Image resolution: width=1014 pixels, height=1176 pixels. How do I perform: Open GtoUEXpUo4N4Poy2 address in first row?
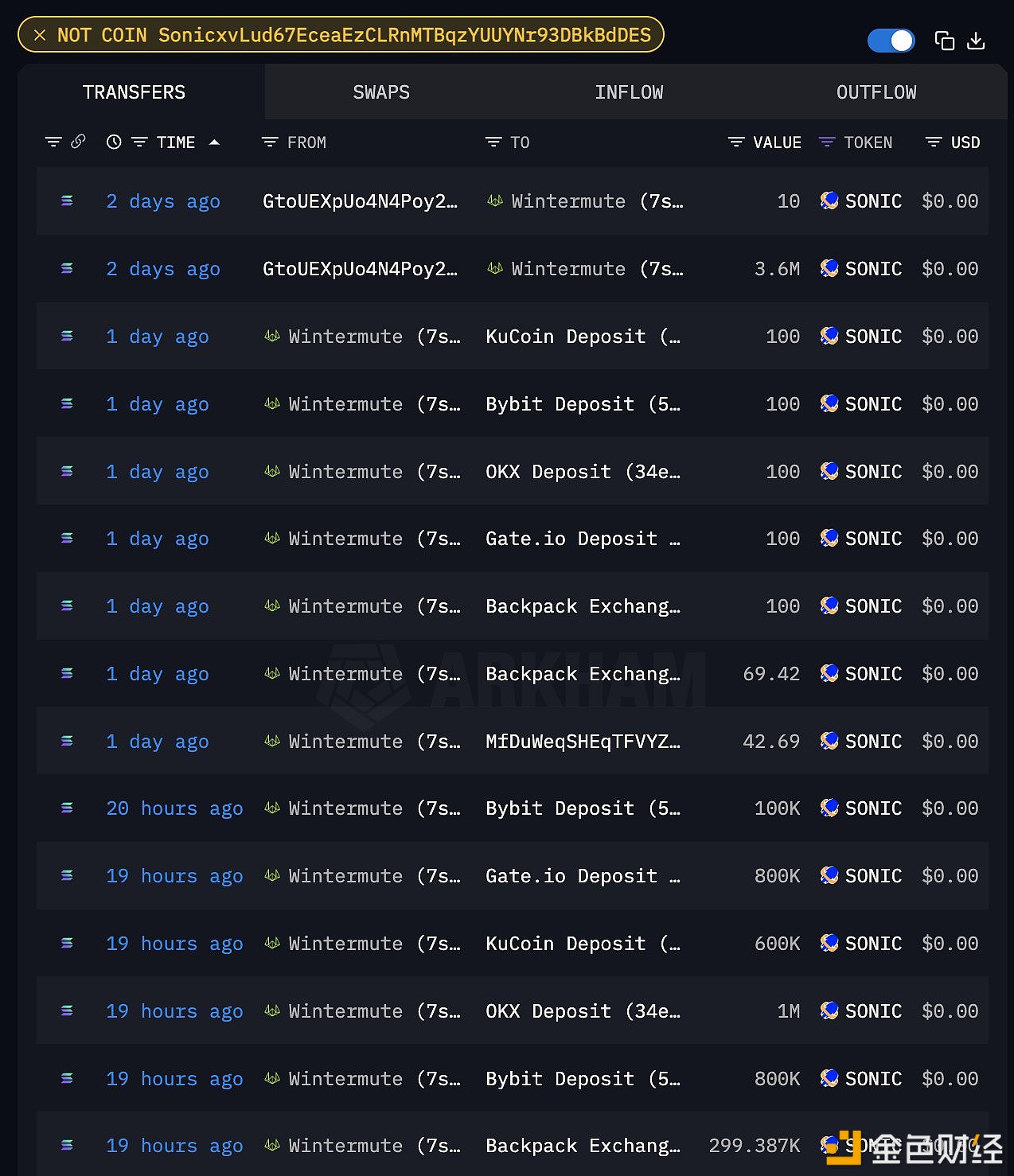[360, 201]
